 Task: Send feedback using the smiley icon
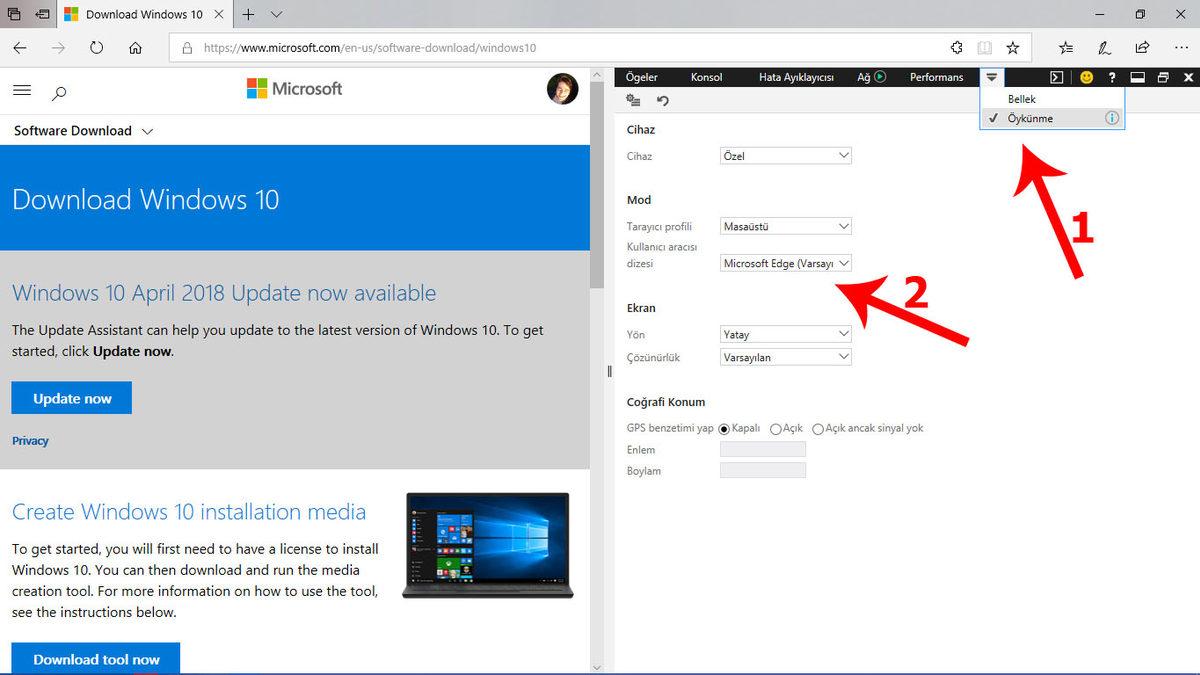coord(1086,76)
